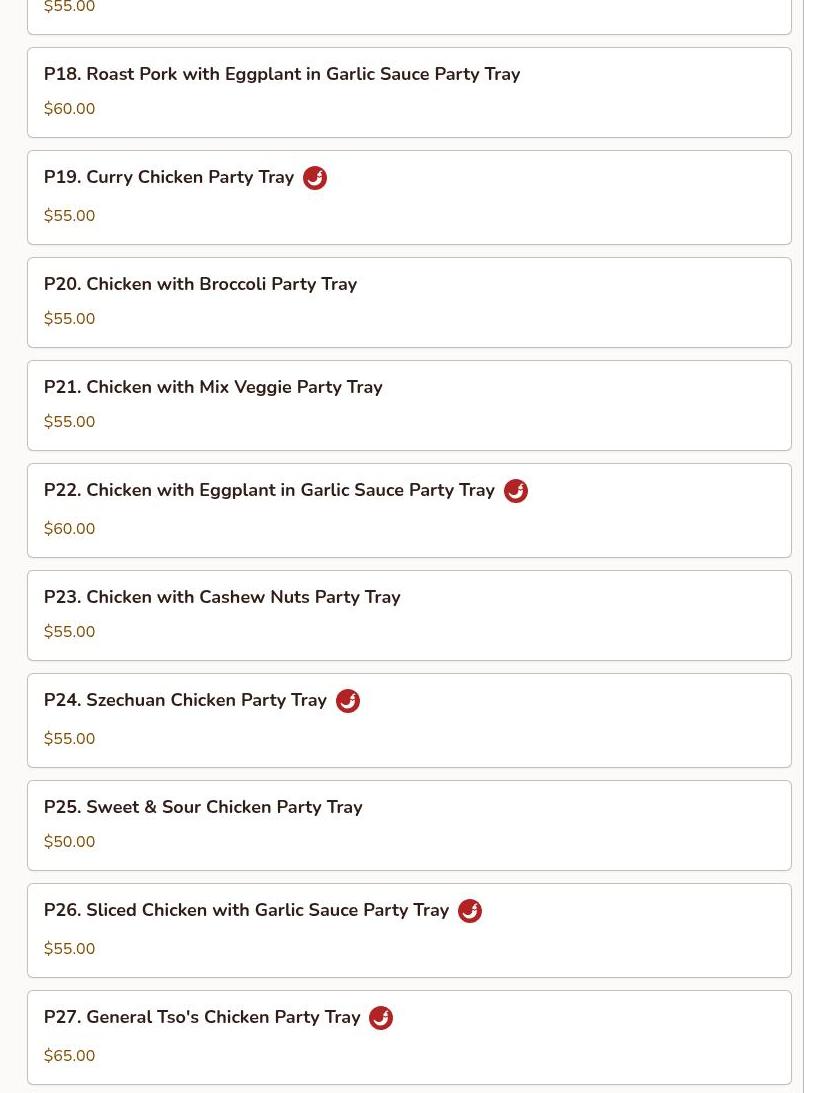Image resolution: width=824 pixels, height=1093 pixels.
Task: Select P22 Chicken with Eggplant in Garlic Sauce
Action: point(409,510)
